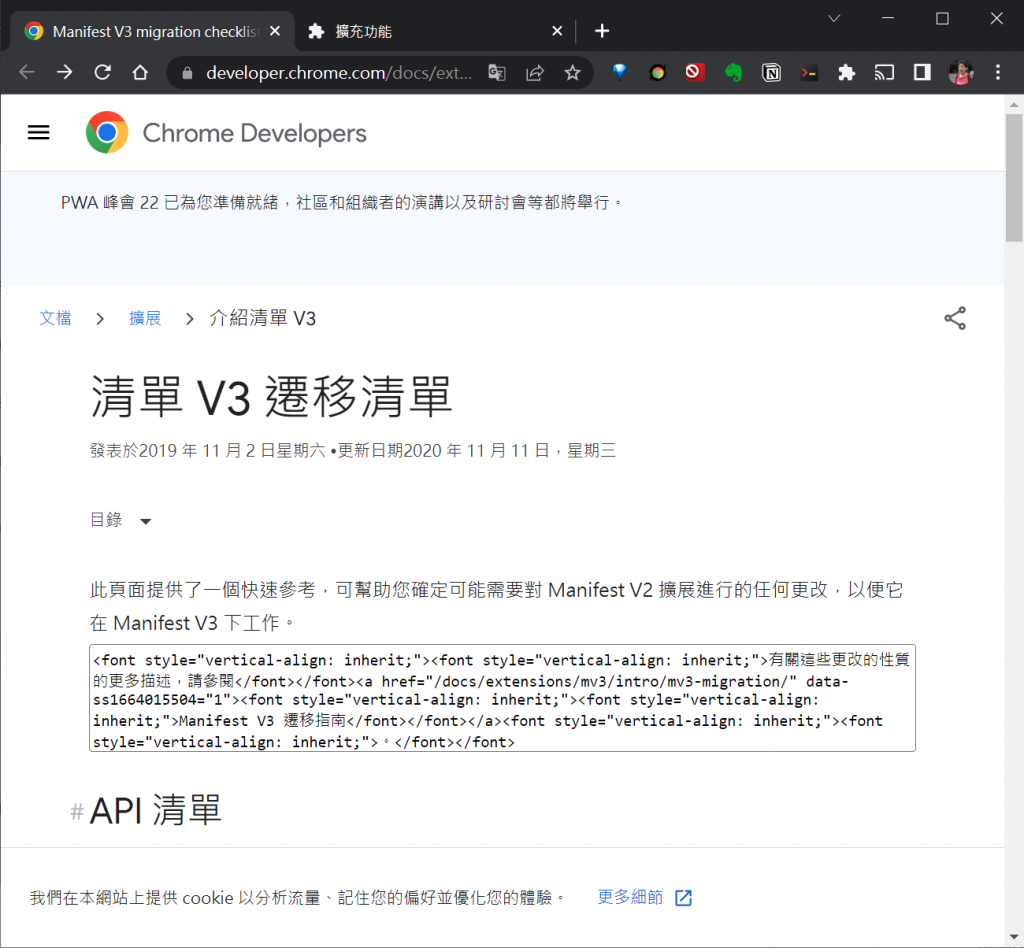View site security lock info
Screen dimensions: 1024x948
click(x=187, y=72)
